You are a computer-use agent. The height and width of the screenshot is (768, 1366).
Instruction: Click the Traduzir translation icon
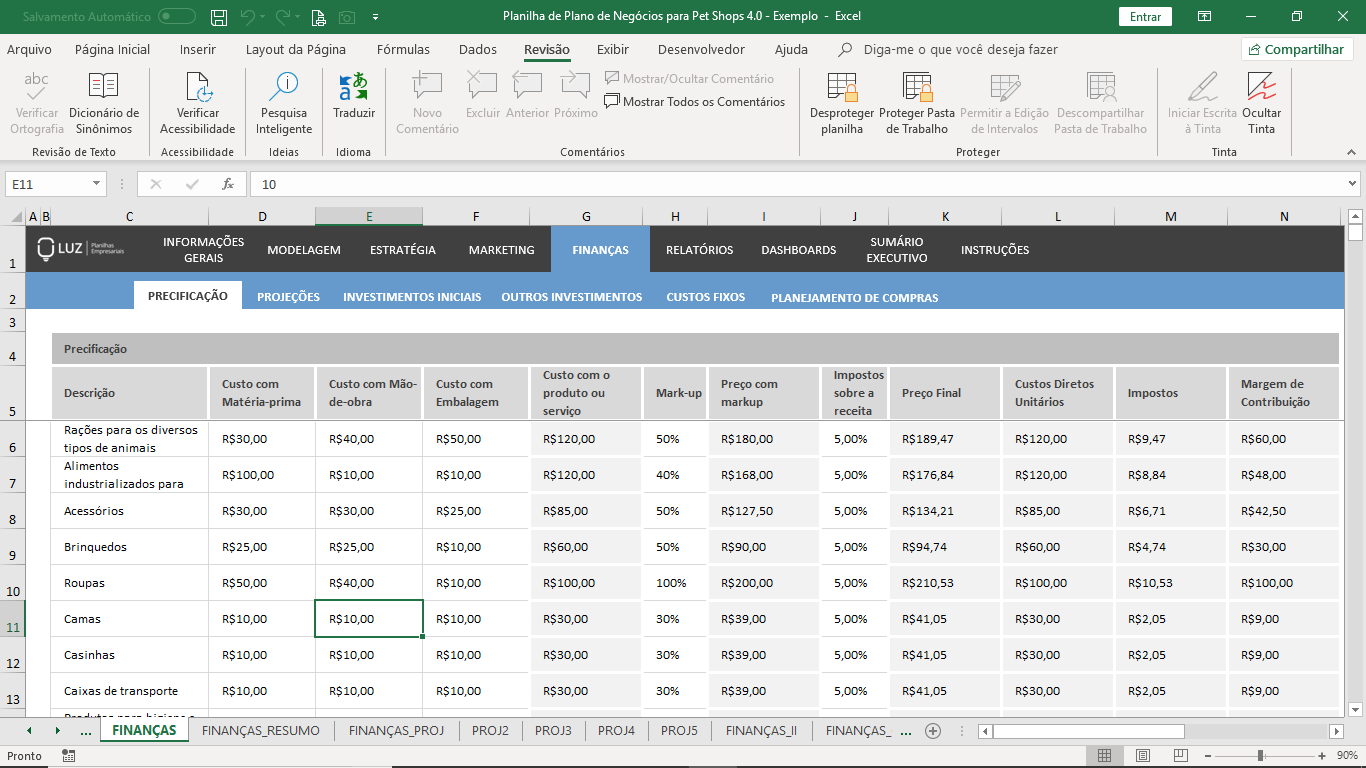click(354, 88)
